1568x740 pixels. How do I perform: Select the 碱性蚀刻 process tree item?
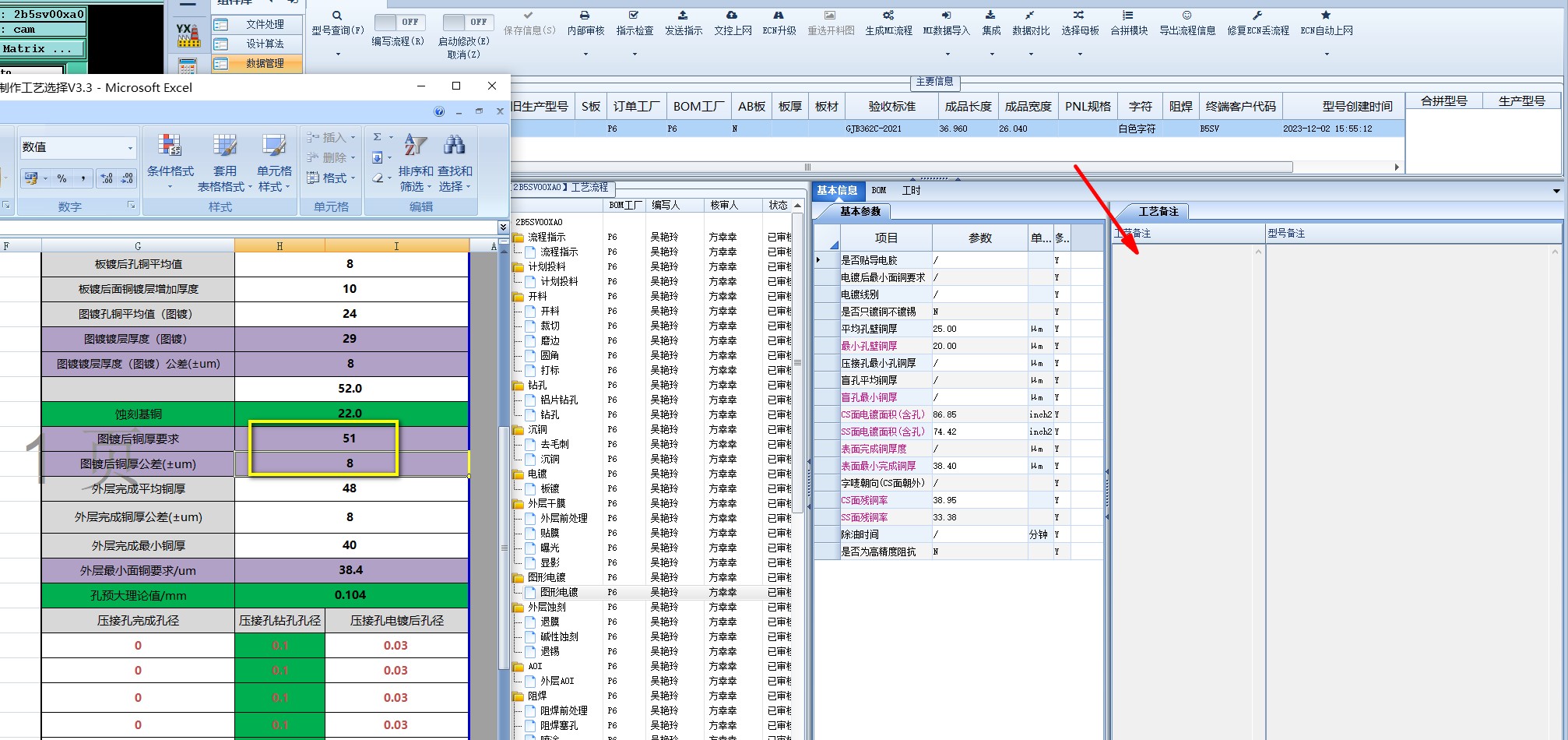(x=559, y=636)
